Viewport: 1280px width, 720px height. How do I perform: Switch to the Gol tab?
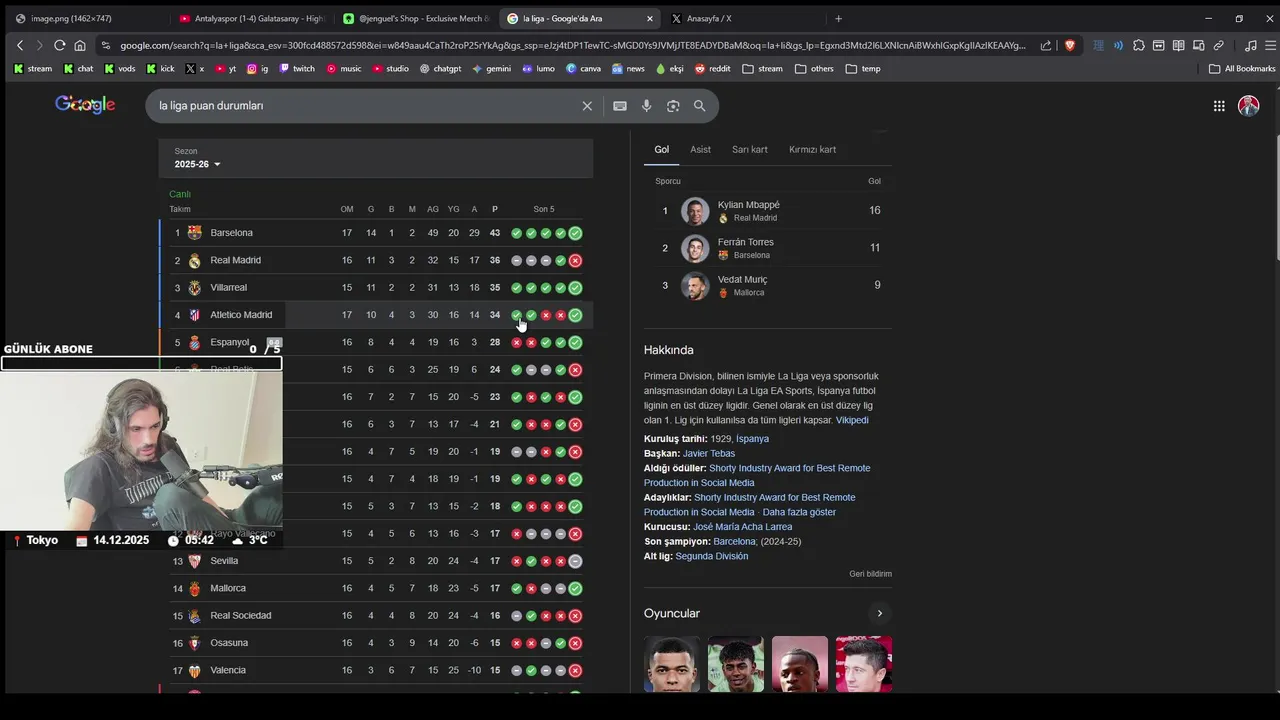[662, 150]
